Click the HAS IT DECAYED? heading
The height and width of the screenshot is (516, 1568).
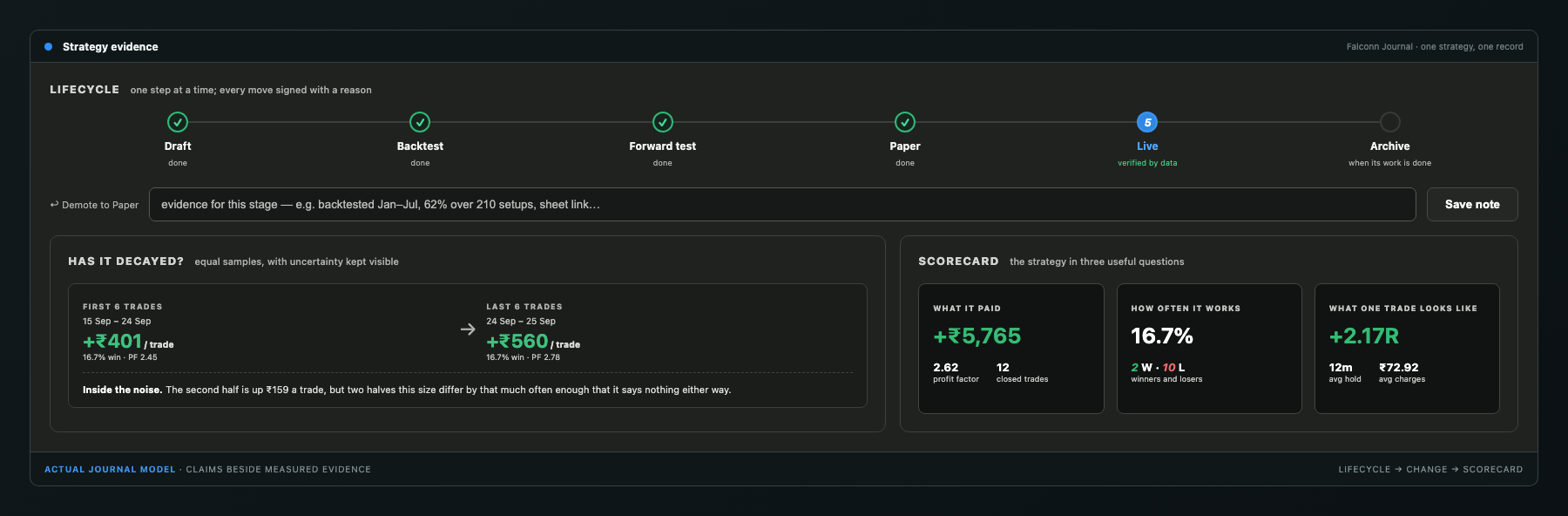click(126, 261)
